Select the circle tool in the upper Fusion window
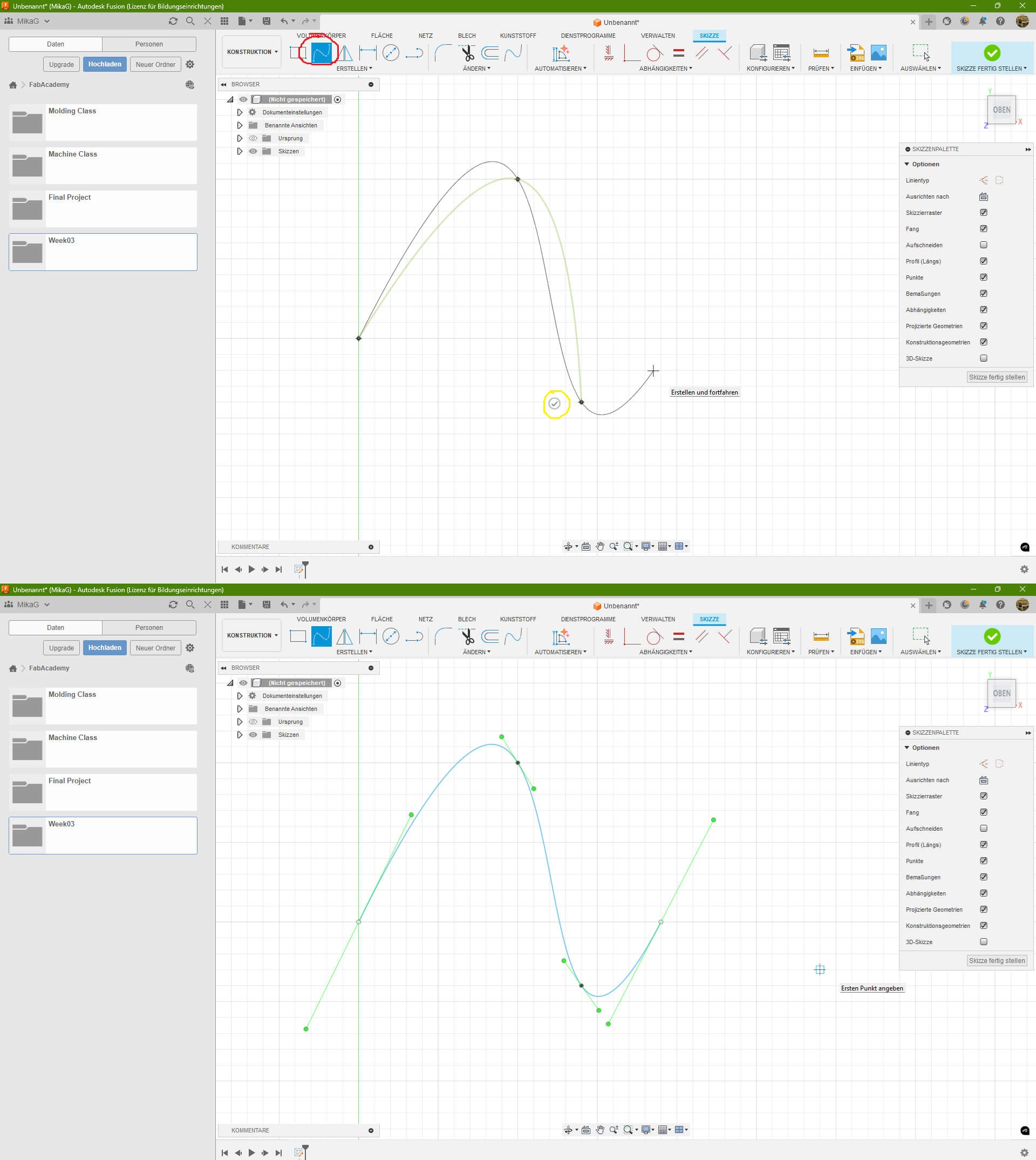1036x1160 pixels. coord(391,53)
